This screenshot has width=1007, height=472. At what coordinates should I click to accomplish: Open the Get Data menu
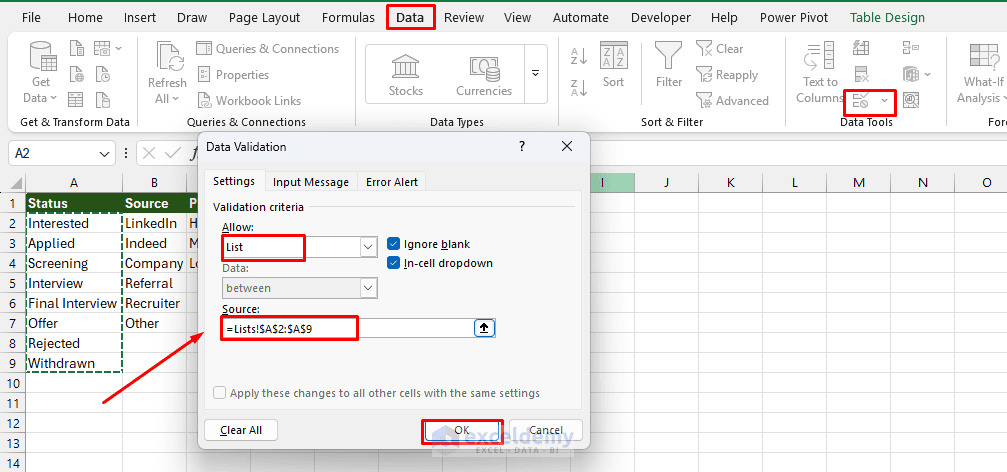(41, 71)
